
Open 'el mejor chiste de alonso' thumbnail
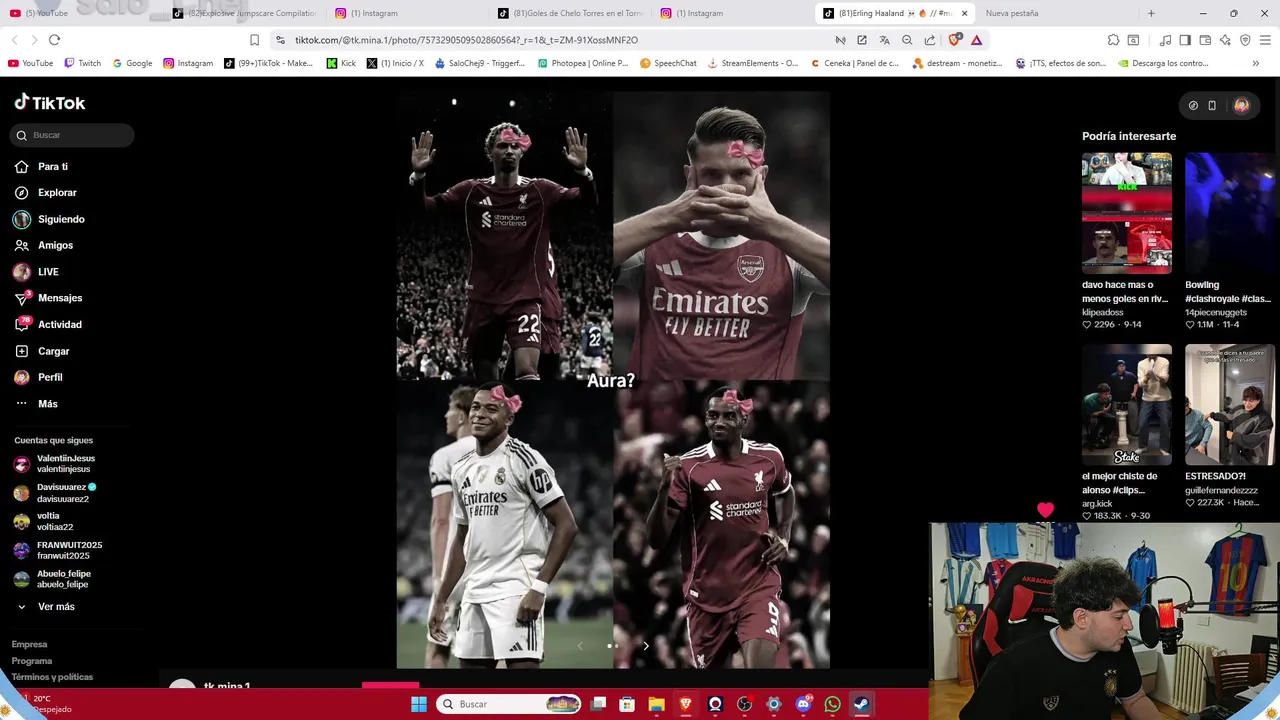point(1127,405)
